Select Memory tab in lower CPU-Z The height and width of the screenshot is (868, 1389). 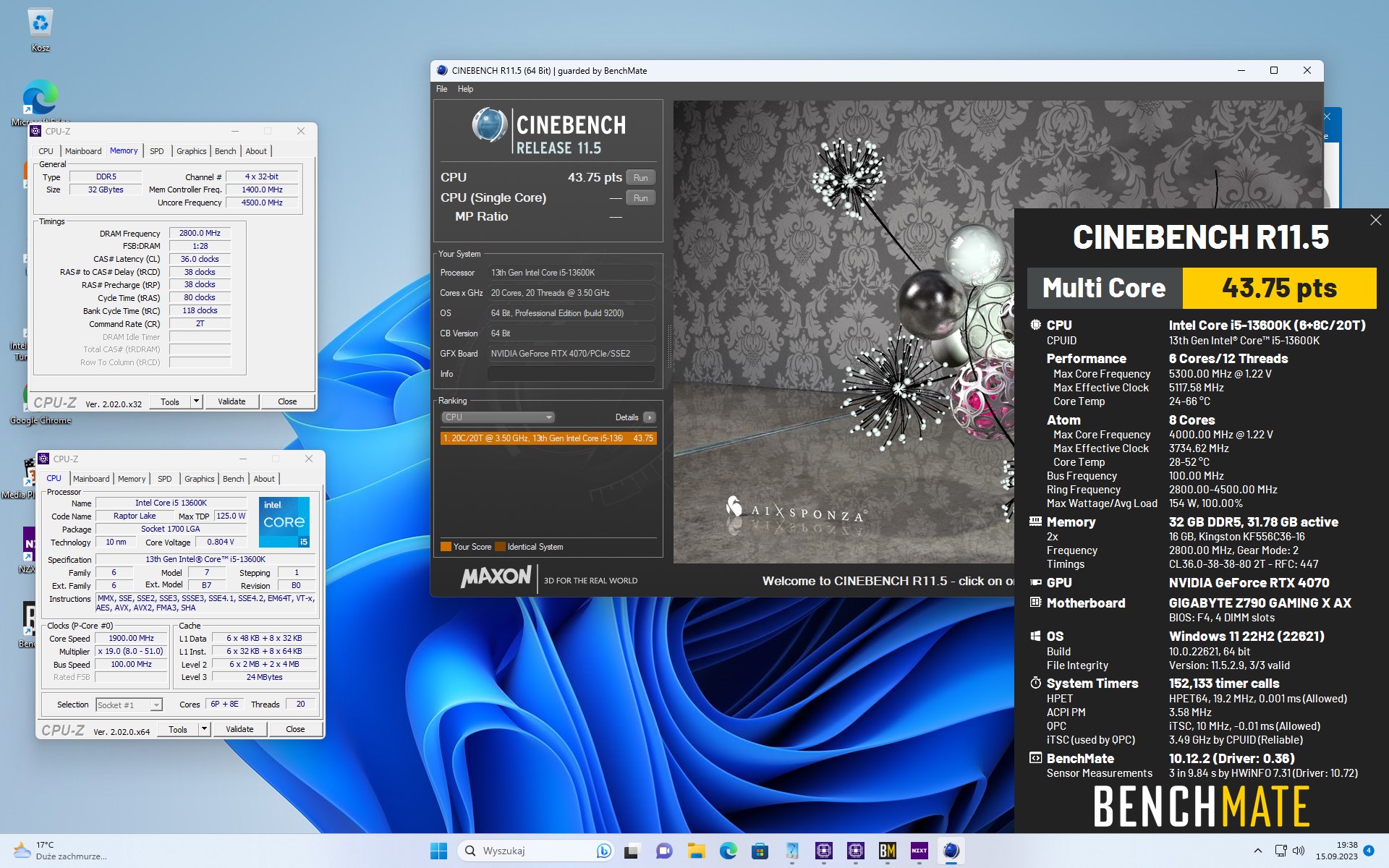(132, 479)
